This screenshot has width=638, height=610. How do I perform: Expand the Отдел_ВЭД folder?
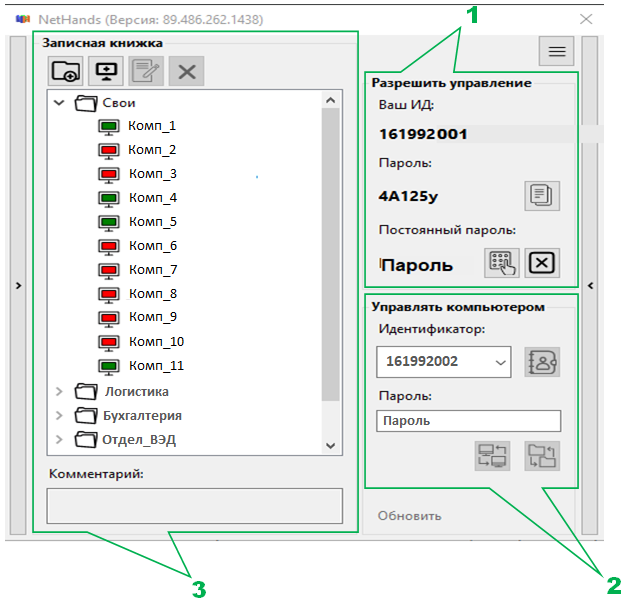(x=59, y=440)
